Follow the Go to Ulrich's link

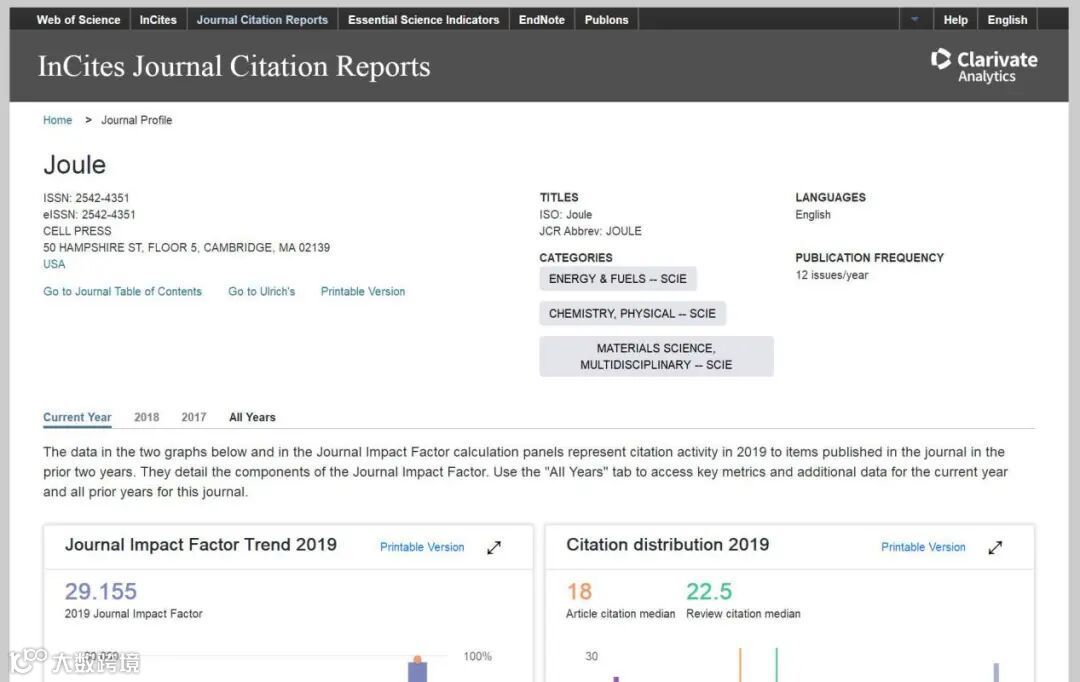[x=262, y=291]
